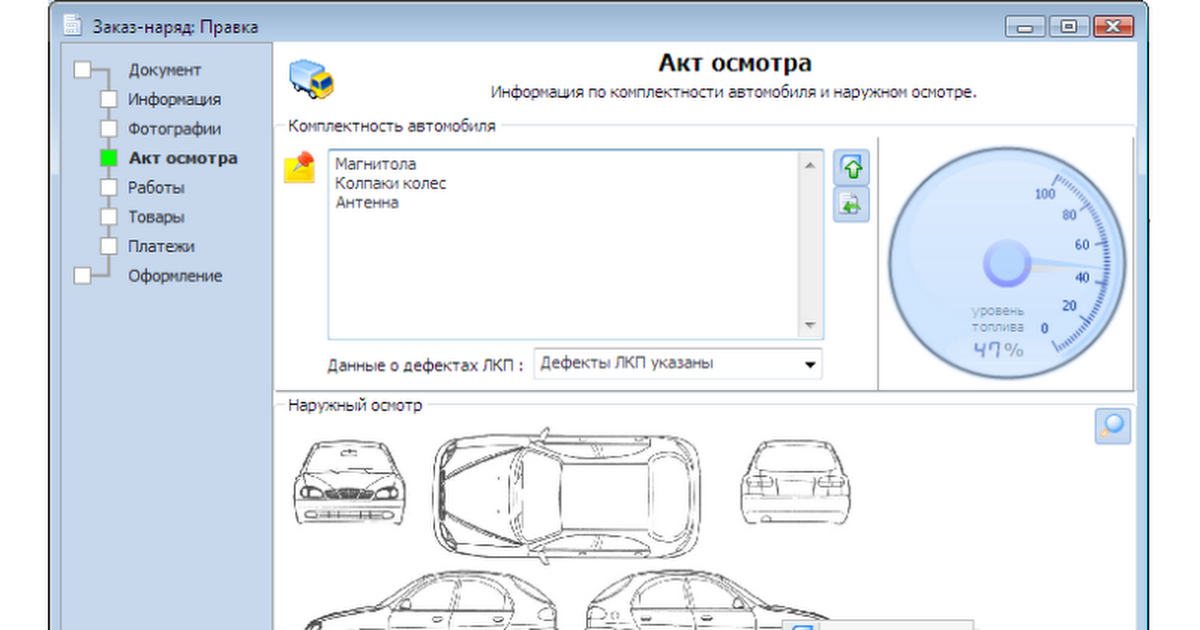Click the green marker beside Акт осмотра
Image resolution: width=1200 pixels, height=630 pixels.
click(x=108, y=158)
